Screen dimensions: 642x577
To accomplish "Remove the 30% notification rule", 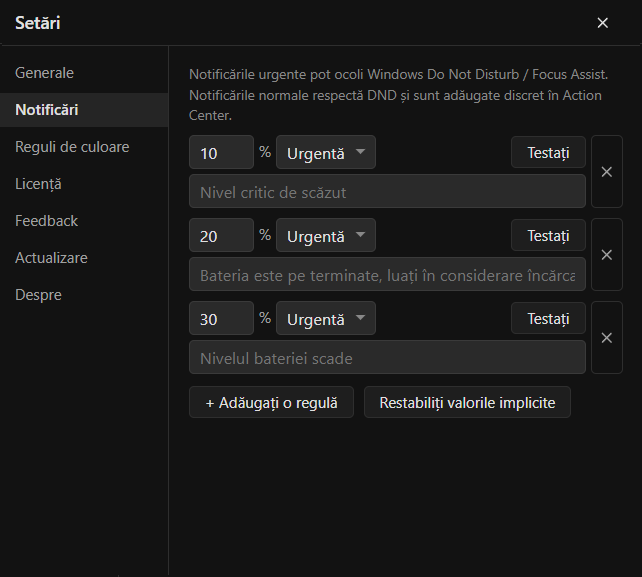I will tap(607, 338).
